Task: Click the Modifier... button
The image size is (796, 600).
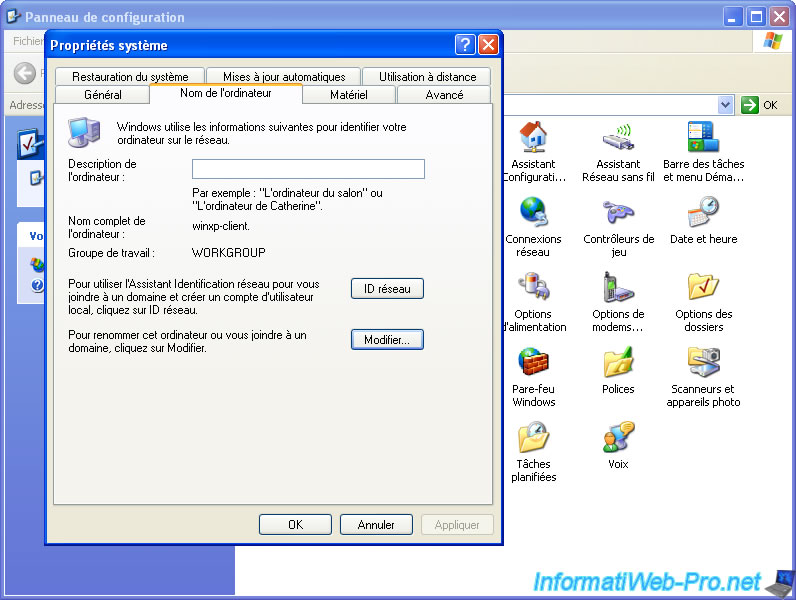Action: 387,340
